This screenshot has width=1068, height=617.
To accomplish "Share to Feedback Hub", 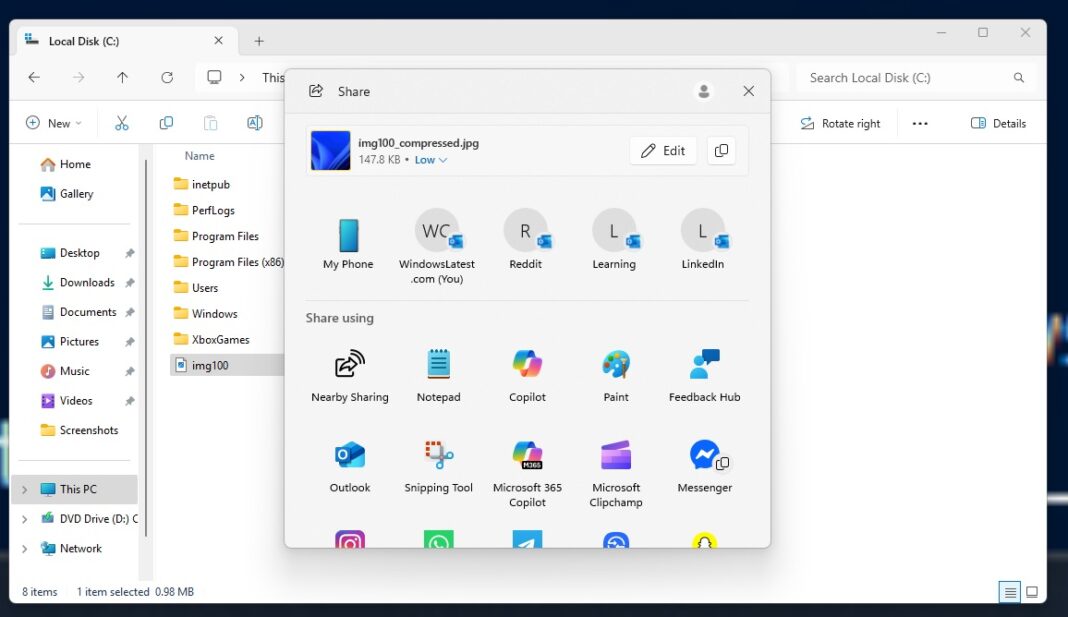I will click(x=704, y=366).
